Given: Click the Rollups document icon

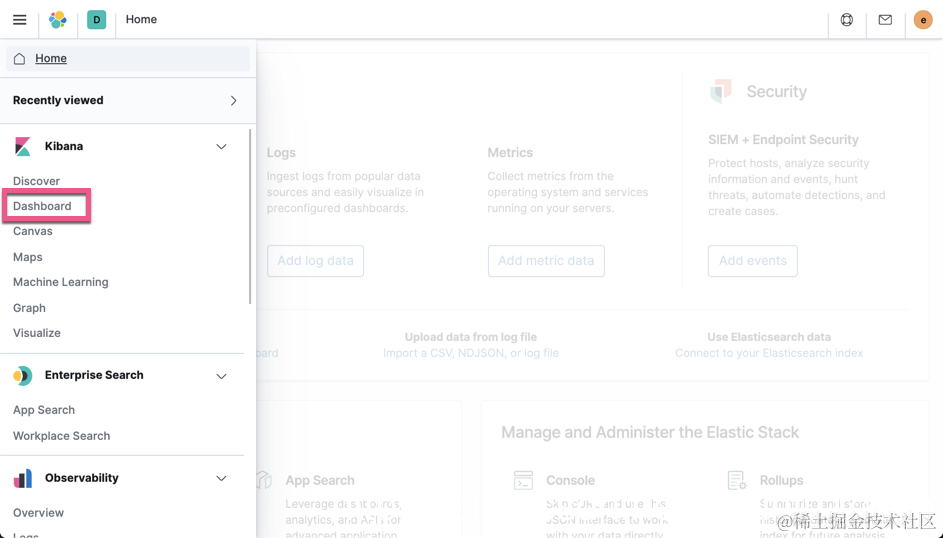Looking at the screenshot, I should (x=737, y=480).
